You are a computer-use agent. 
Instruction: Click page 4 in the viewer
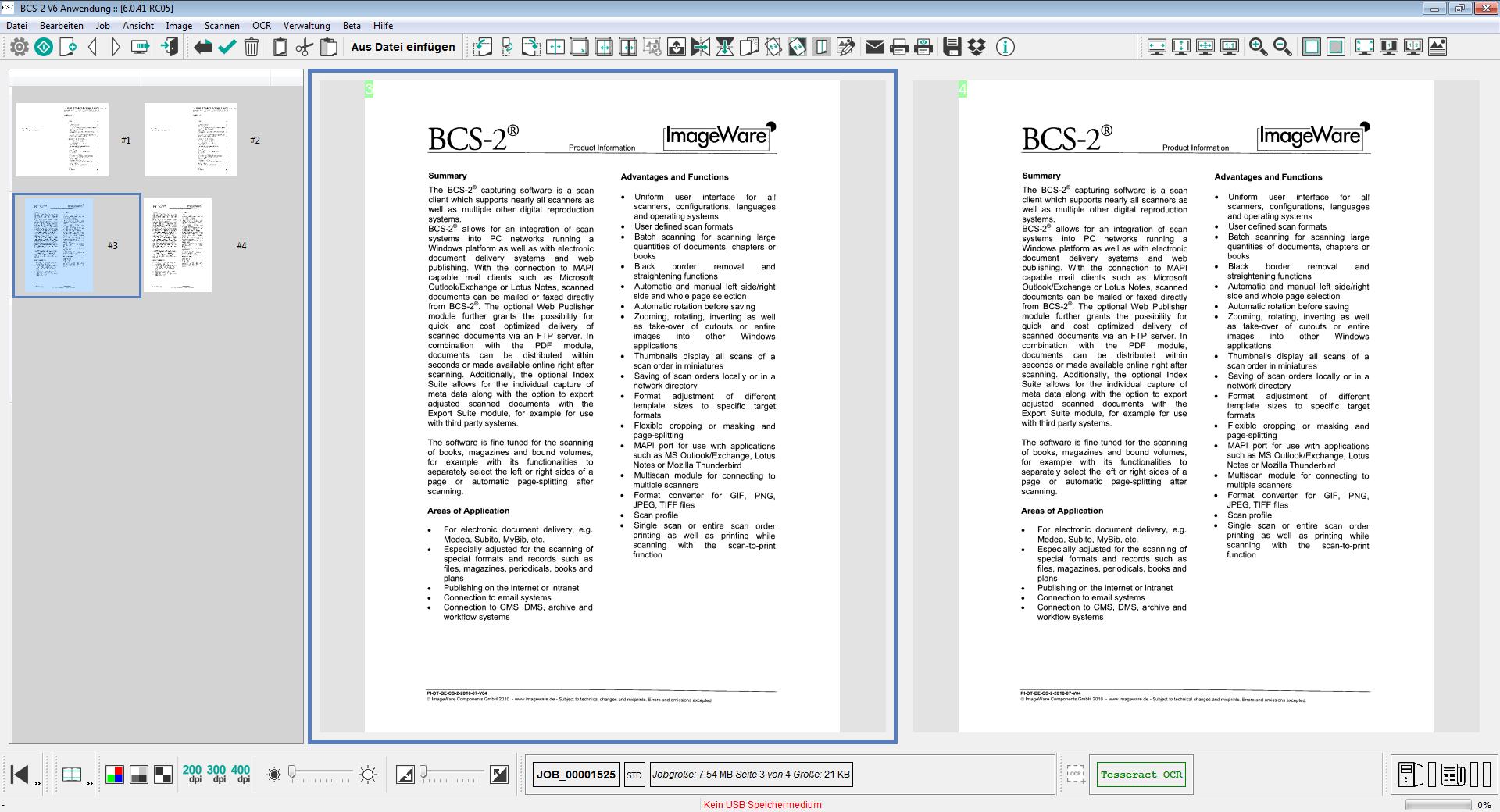pos(1195,406)
